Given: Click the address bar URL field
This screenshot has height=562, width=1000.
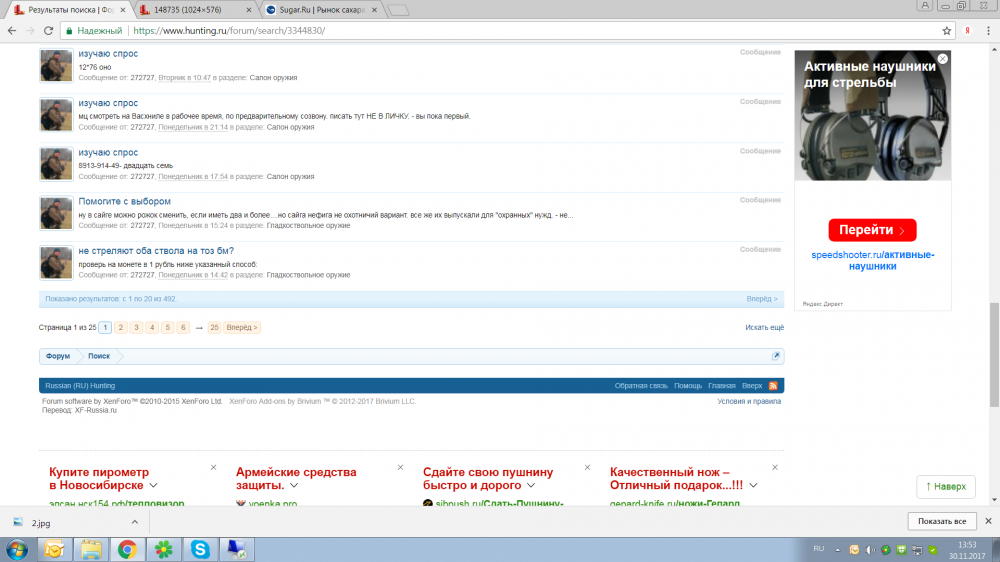Looking at the screenshot, I should 500,31.
